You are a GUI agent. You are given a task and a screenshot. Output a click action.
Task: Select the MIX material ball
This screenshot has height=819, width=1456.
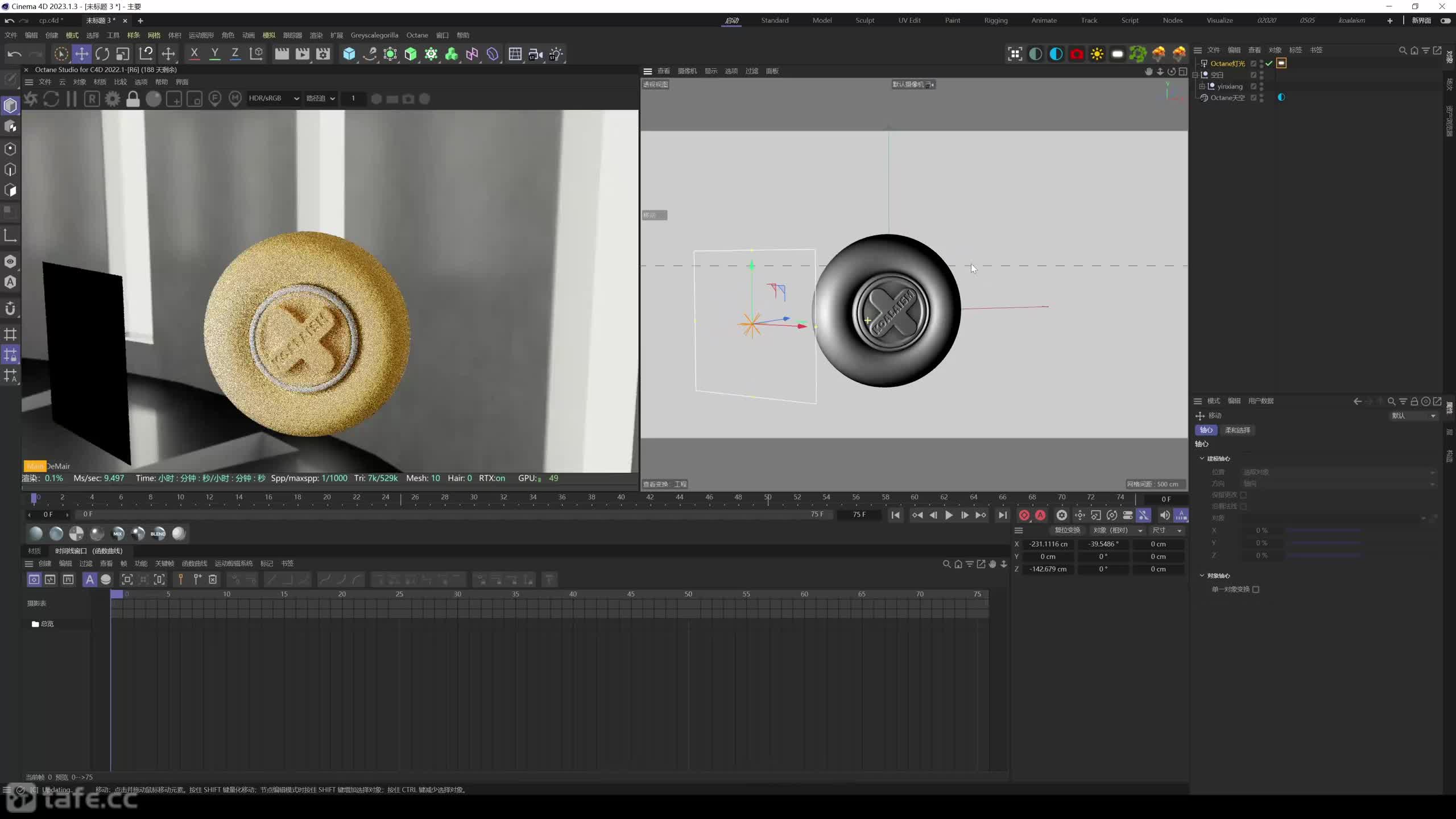[118, 533]
